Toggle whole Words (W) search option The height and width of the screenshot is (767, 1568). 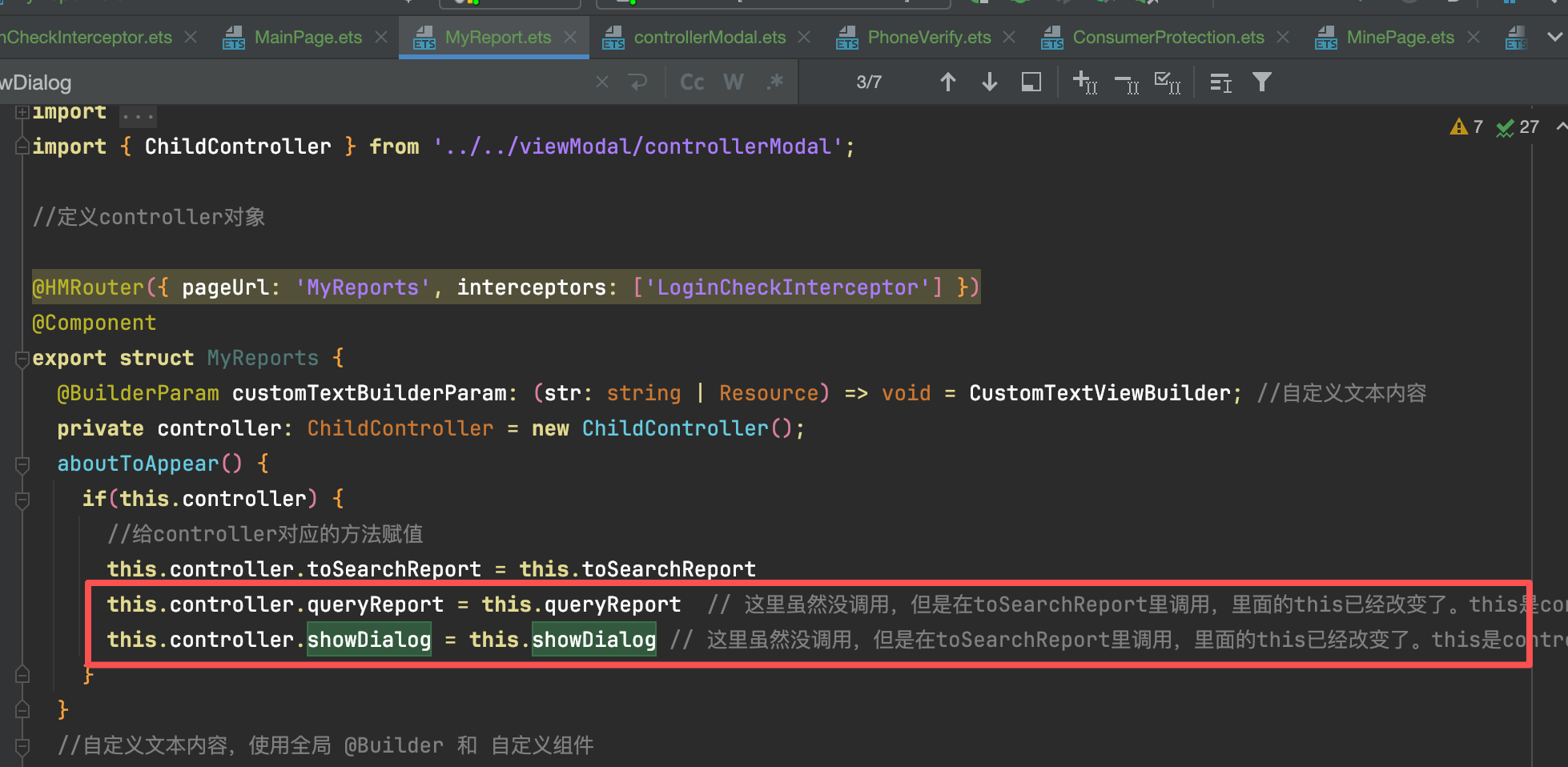point(733,82)
